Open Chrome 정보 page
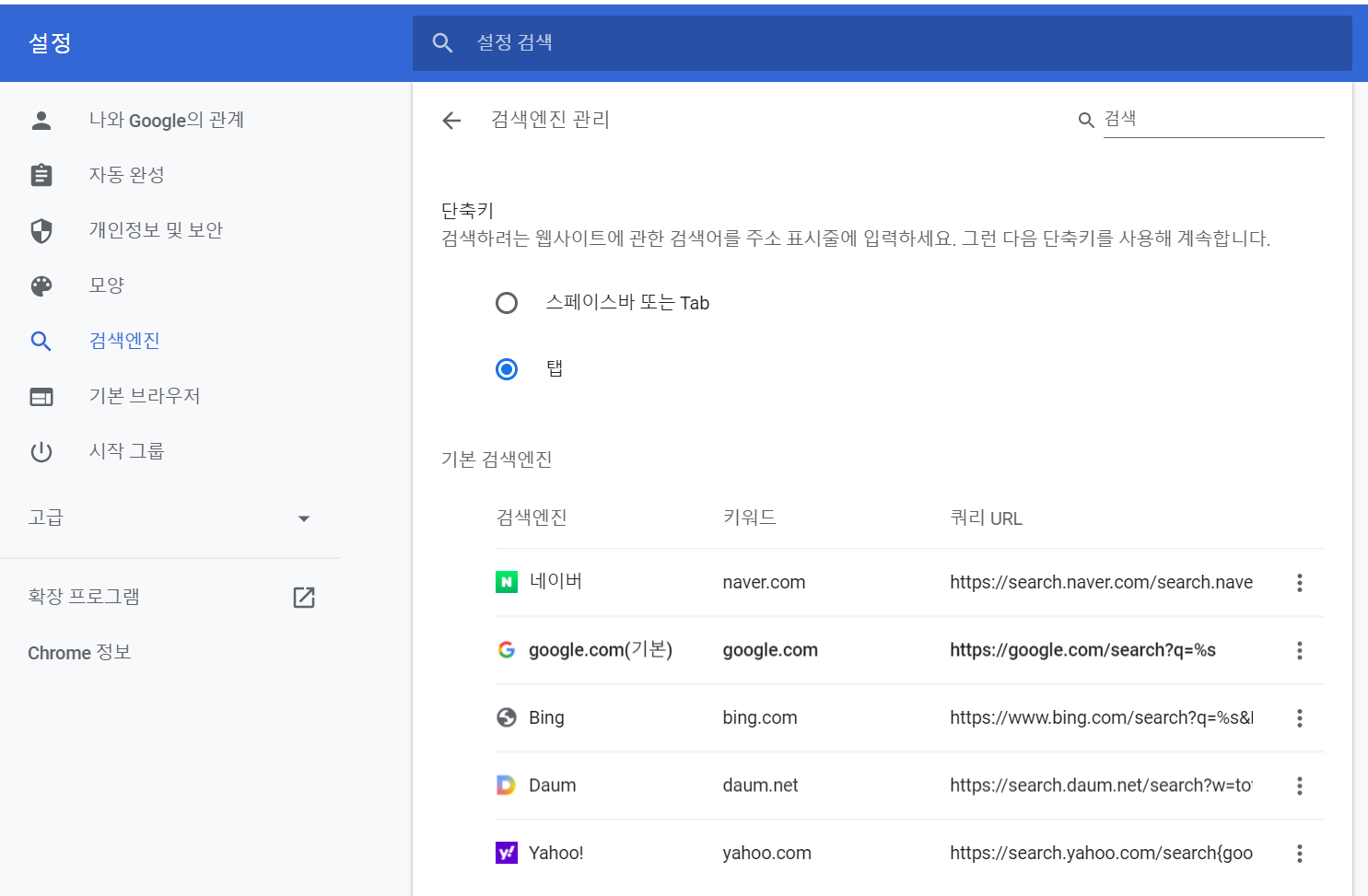This screenshot has height=896, width=1368. click(x=79, y=653)
